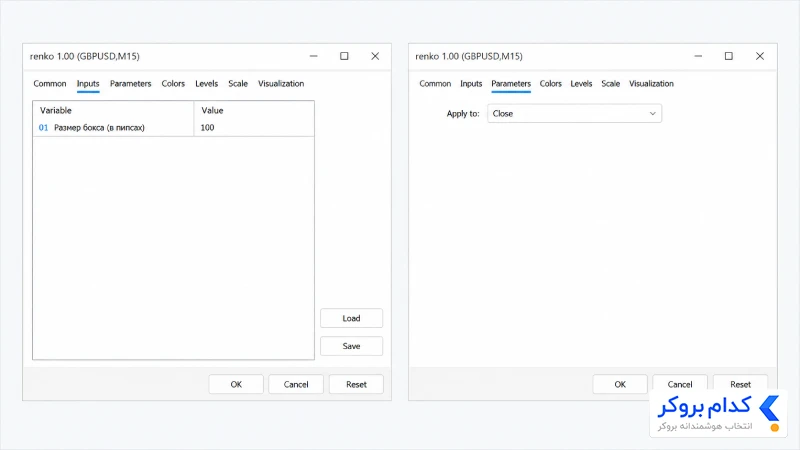Switch to Inputs tab in right dialog
Viewport: 800px width, 450px height.
pos(471,84)
